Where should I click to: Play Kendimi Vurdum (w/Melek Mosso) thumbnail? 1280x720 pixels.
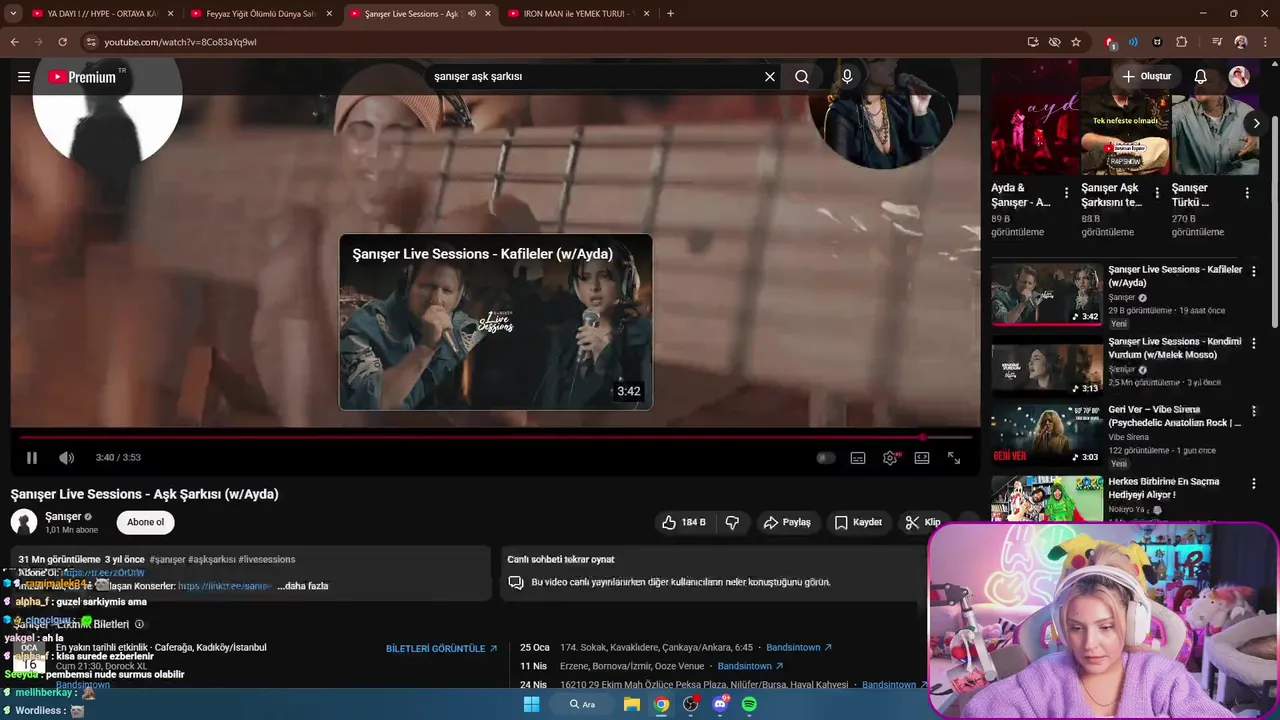pyautogui.click(x=1047, y=366)
